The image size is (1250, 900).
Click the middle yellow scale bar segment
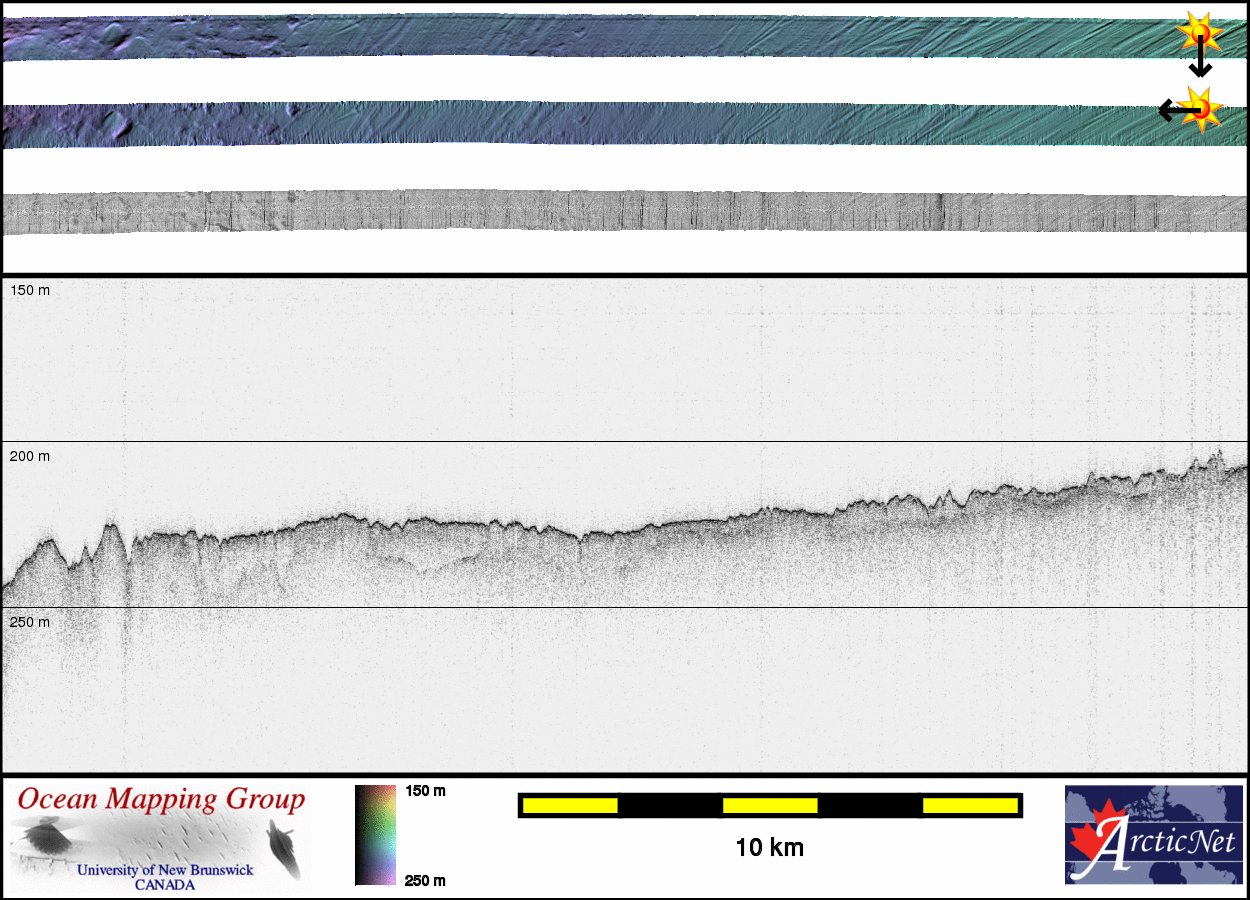point(770,805)
